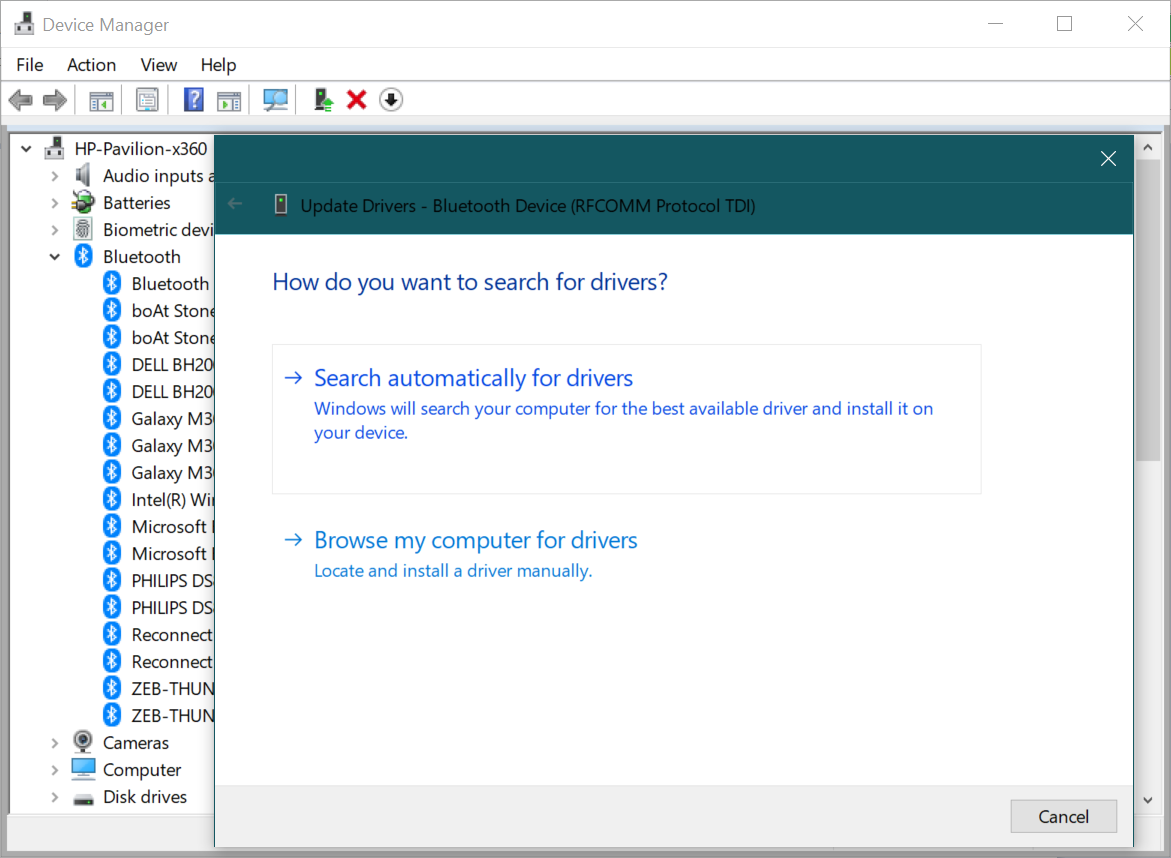Click the Cancel button

point(1063,816)
